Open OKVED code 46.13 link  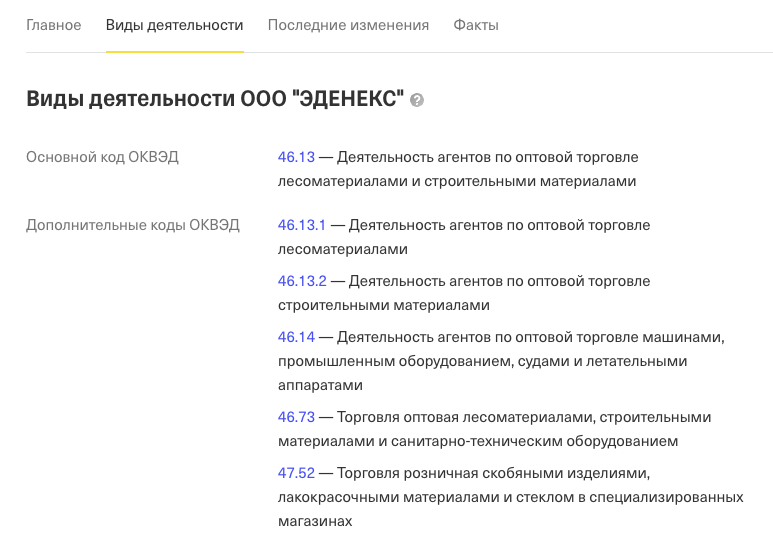point(296,157)
